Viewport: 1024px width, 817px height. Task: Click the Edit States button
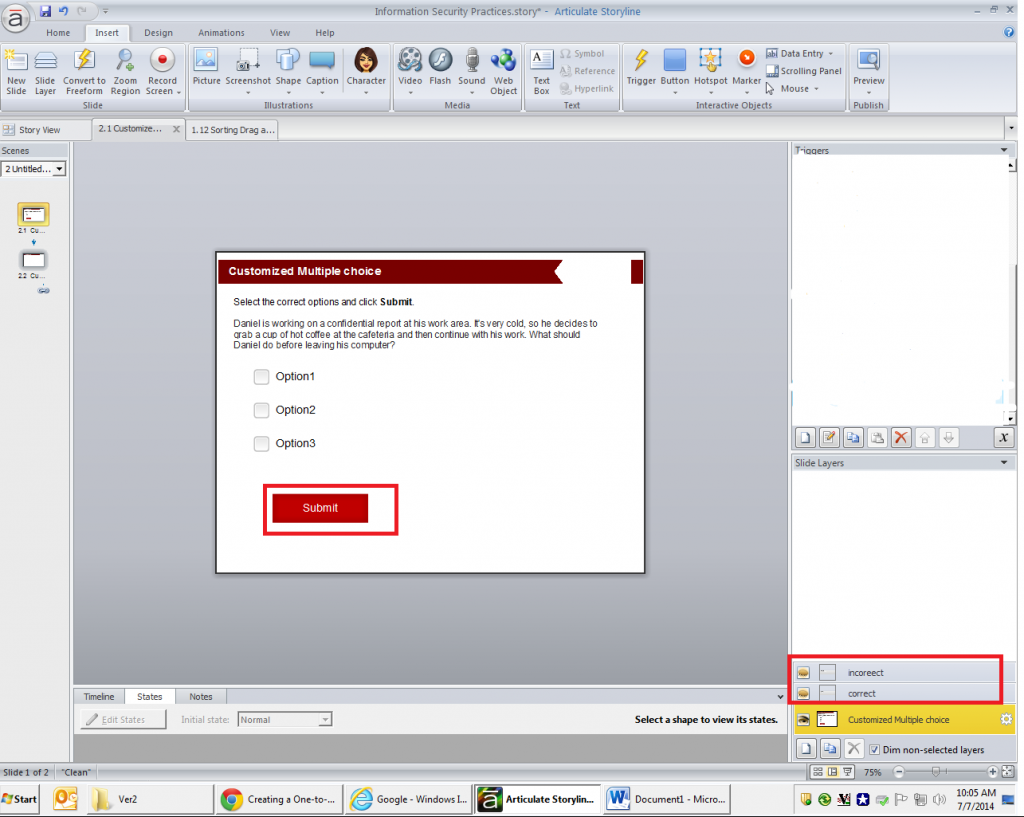coord(121,719)
